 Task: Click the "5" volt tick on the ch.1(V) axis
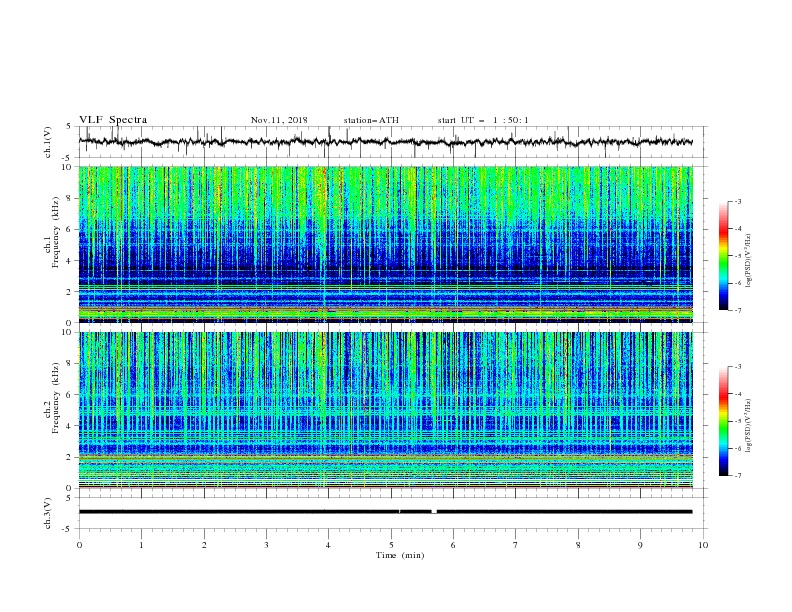coord(69,126)
